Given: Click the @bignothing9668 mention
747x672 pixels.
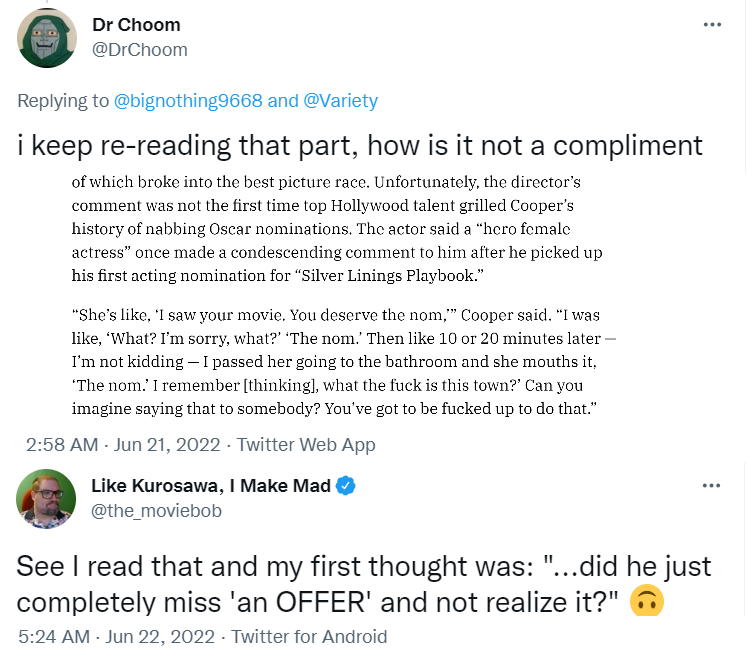Looking at the screenshot, I should click(188, 101).
